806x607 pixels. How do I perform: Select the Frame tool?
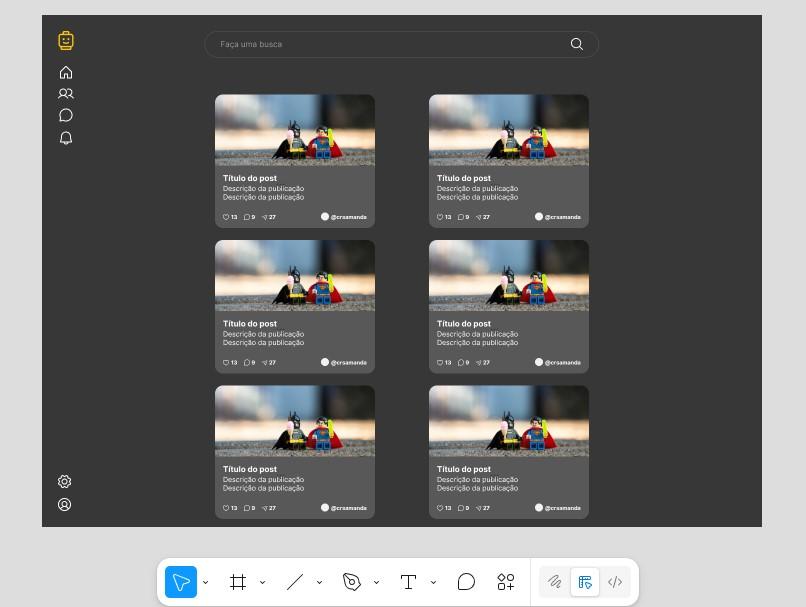237,582
